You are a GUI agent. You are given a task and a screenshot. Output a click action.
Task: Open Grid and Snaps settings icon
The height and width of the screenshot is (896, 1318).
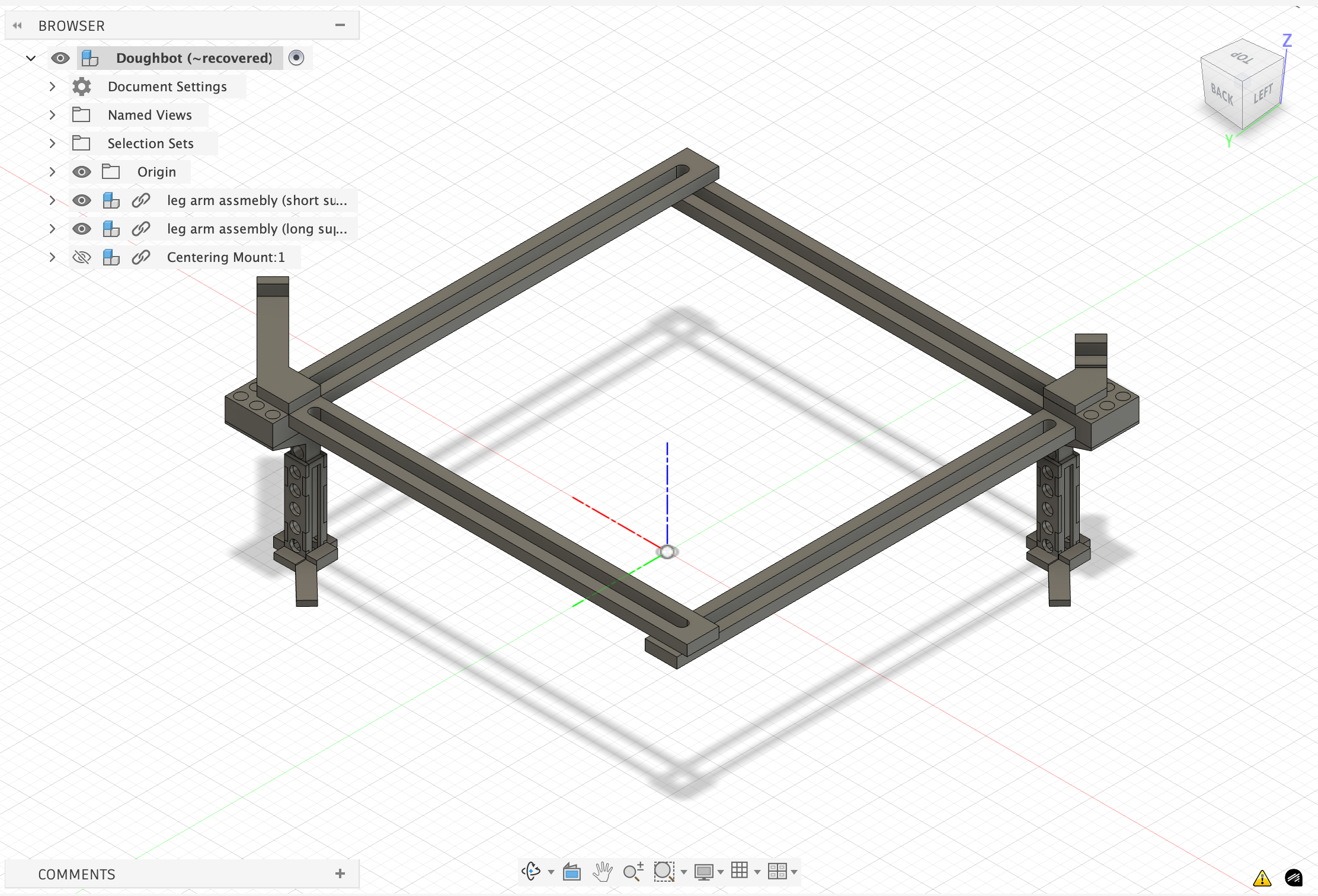tap(740, 871)
